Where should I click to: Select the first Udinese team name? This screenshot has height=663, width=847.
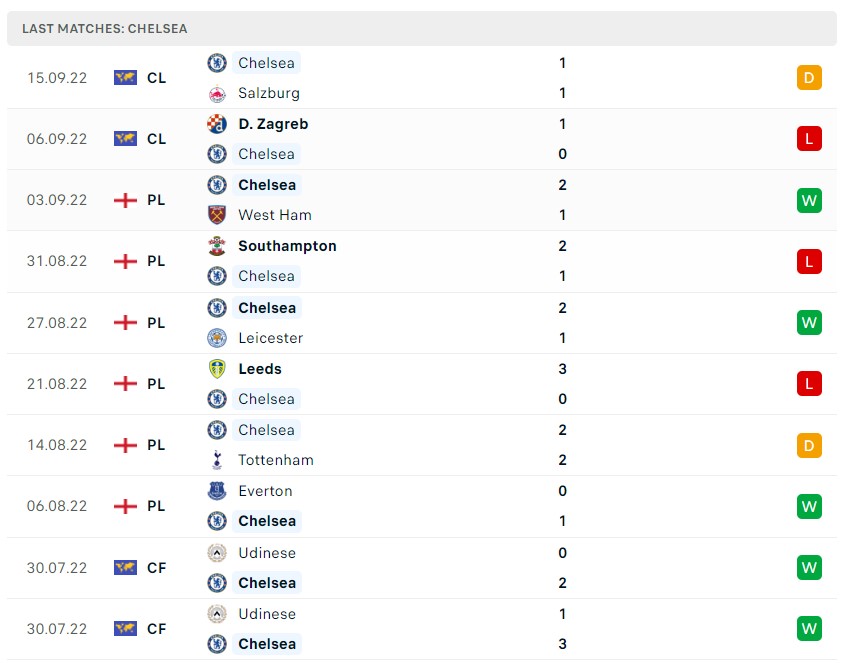pyautogui.click(x=267, y=553)
